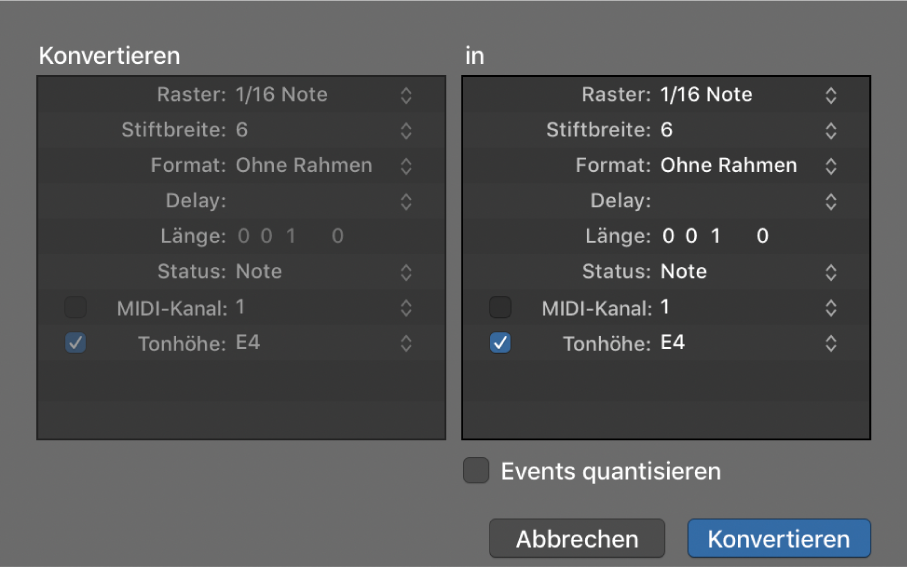Screen dimensions: 907x567
Task: Click the right-panel Tonhöhe value E4
Action: 673,343
